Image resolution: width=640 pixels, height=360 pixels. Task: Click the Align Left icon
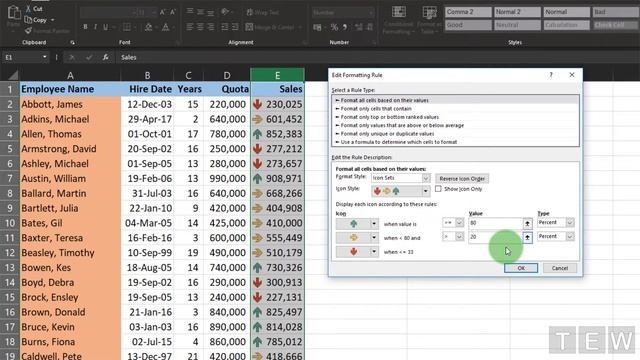tap(190, 27)
